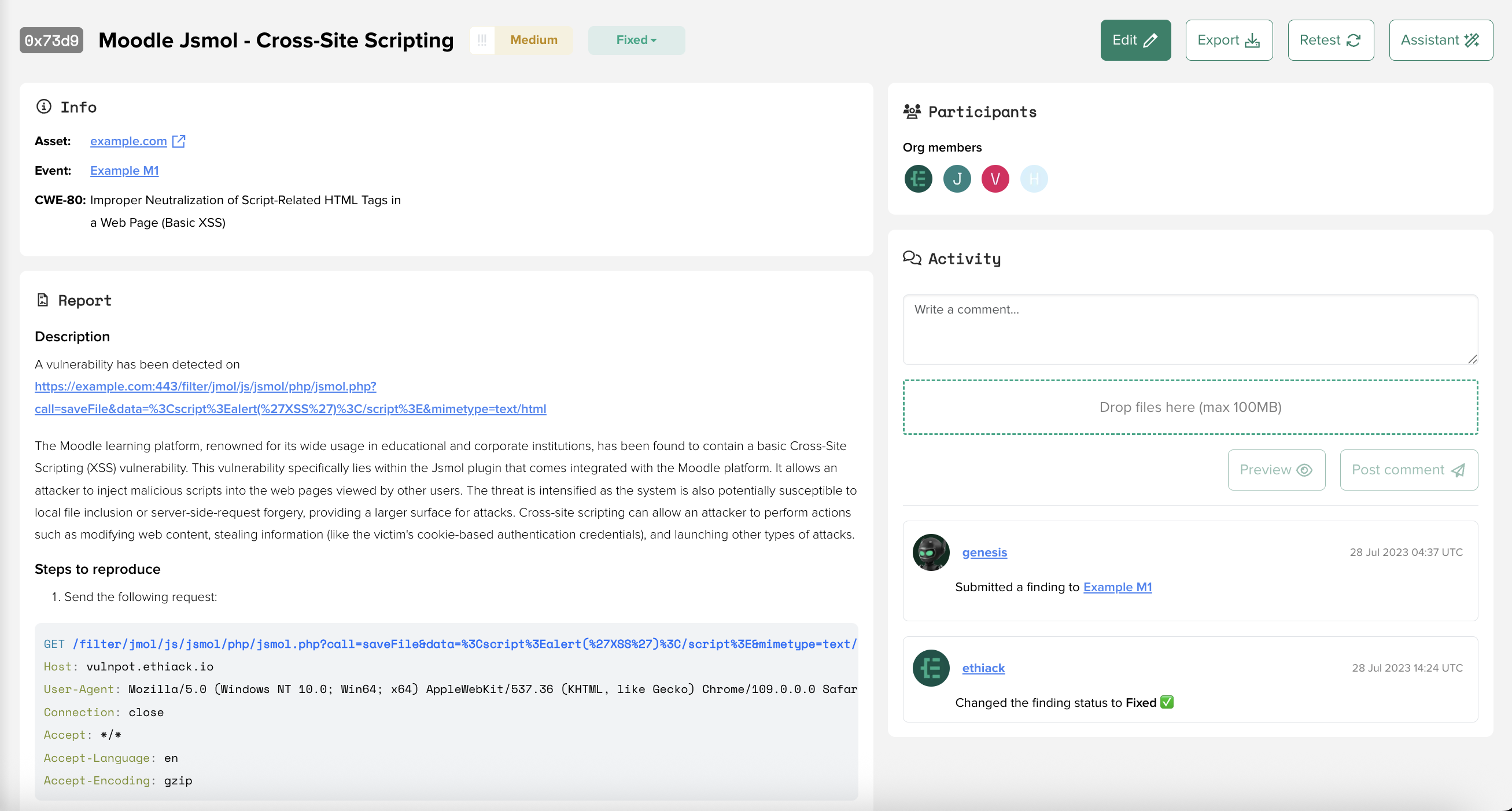Open the Example M1 event link in Info
Image resolution: width=1512 pixels, height=811 pixels.
[x=124, y=170]
